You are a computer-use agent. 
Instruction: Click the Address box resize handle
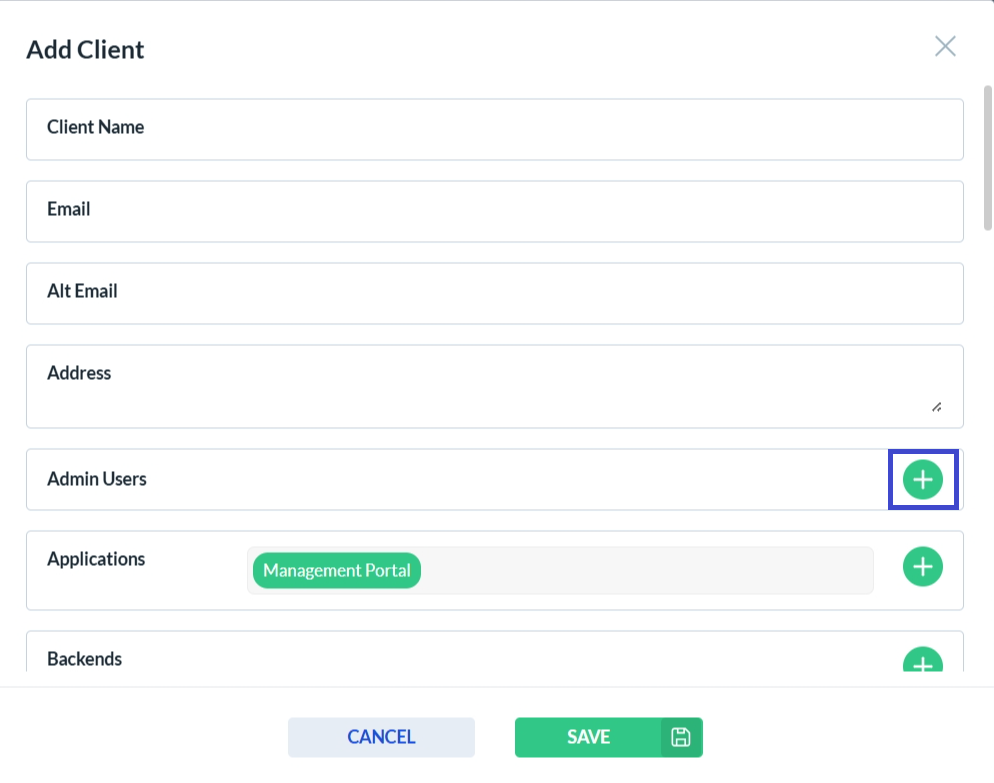936,407
